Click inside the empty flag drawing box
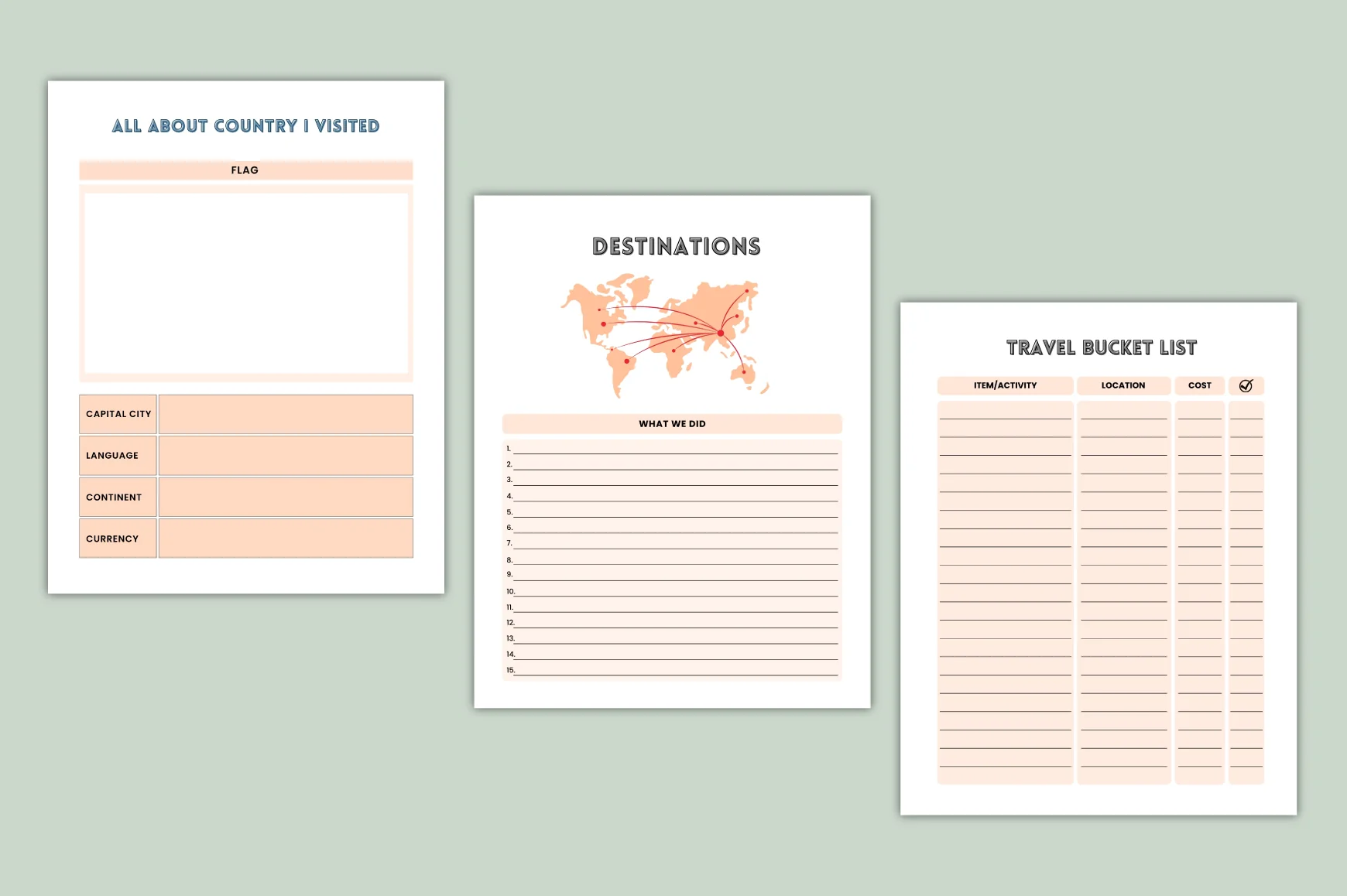The image size is (1347, 896). coord(245,283)
